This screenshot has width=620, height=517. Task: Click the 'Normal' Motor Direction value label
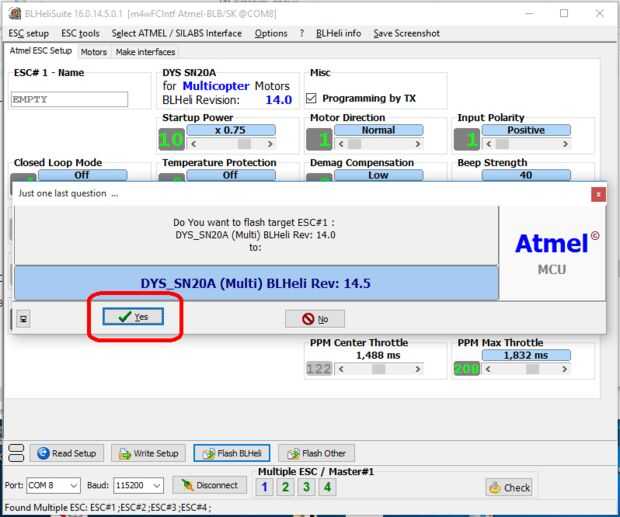(379, 130)
